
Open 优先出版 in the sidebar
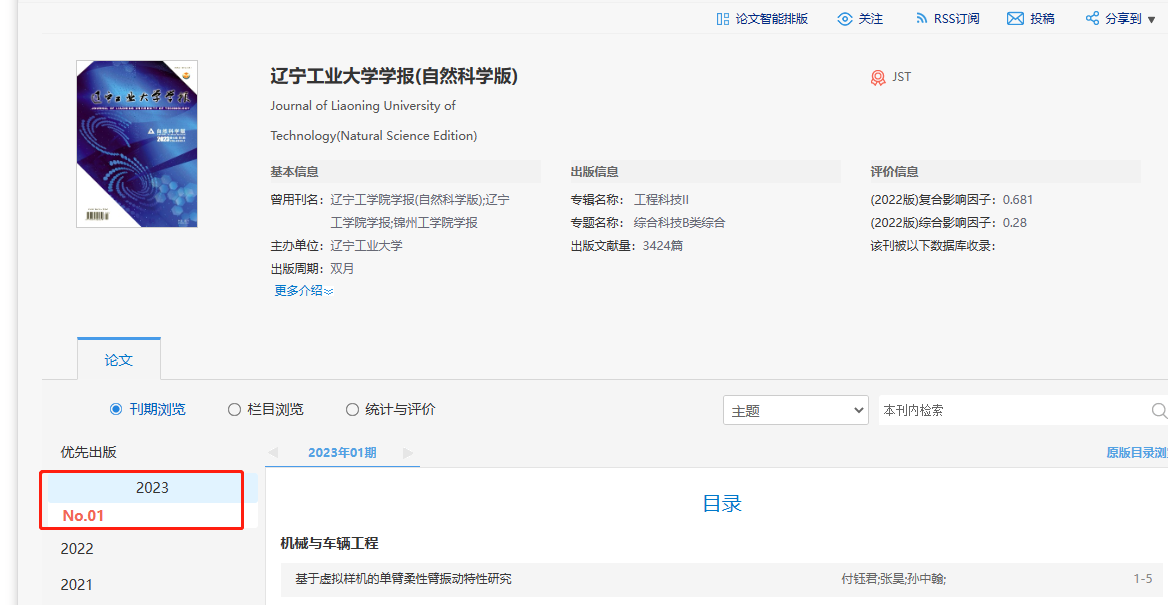89,452
